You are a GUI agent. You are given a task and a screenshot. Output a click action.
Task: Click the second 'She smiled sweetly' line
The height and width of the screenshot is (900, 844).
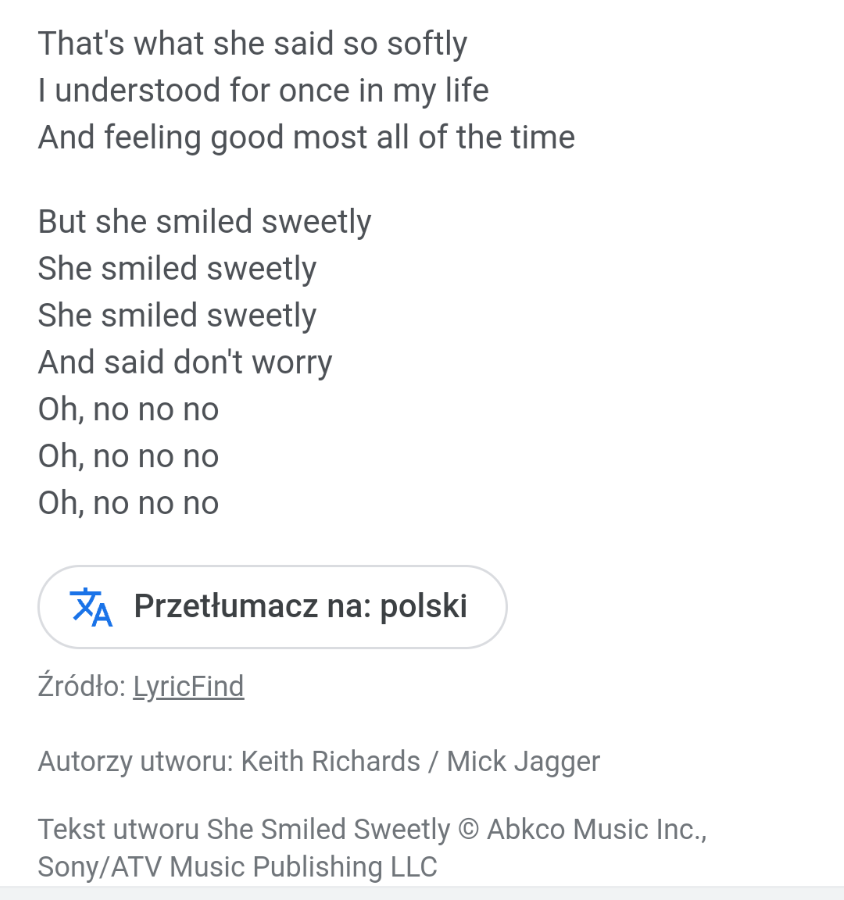click(177, 269)
